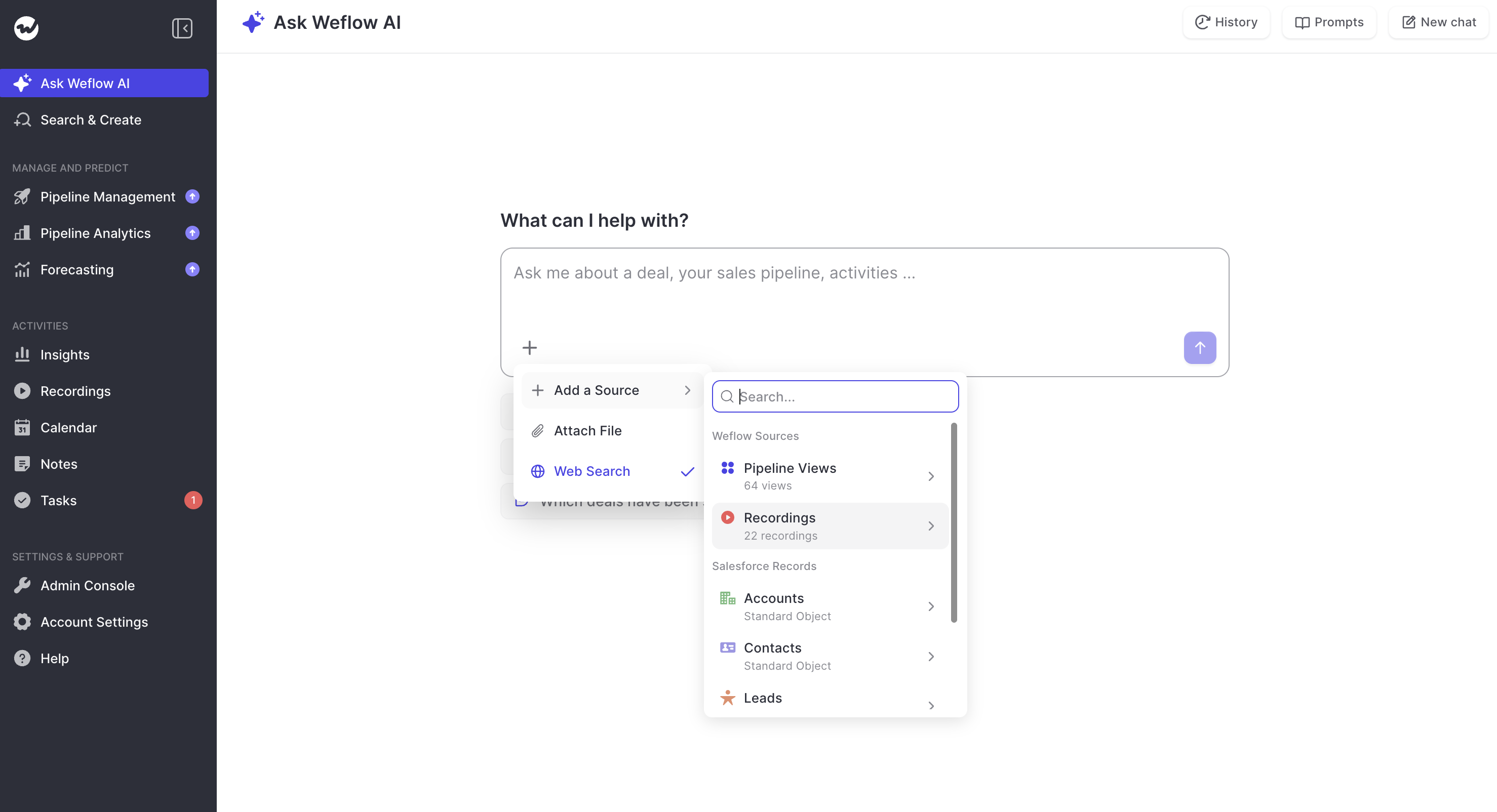Click the Weflow logo icon
This screenshot has height=812, width=1497.
tap(26, 28)
